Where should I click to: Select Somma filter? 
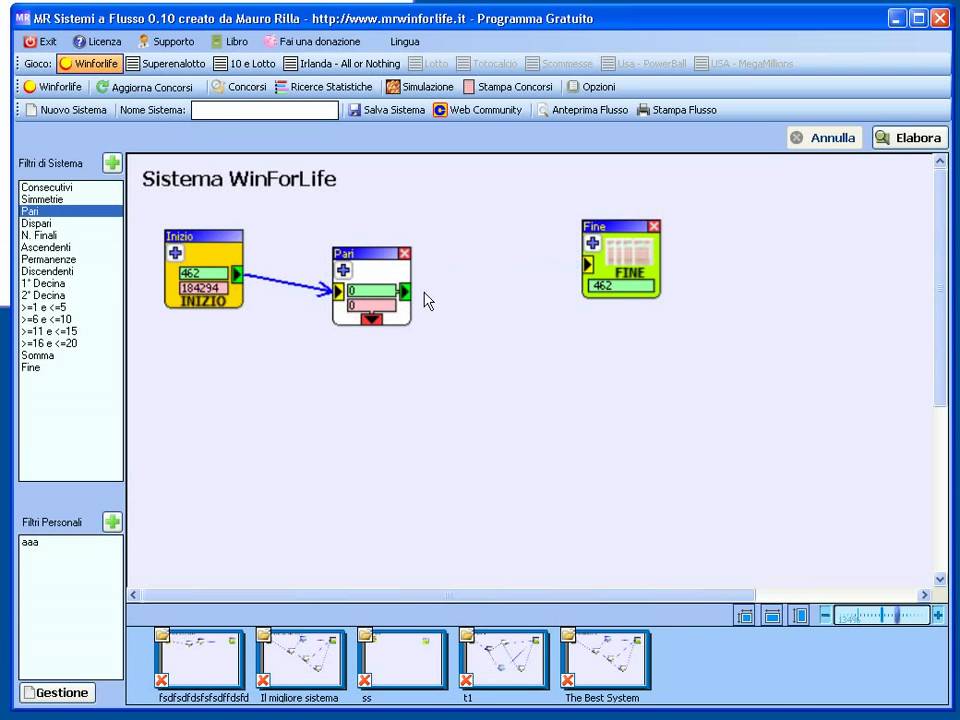[71, 356]
